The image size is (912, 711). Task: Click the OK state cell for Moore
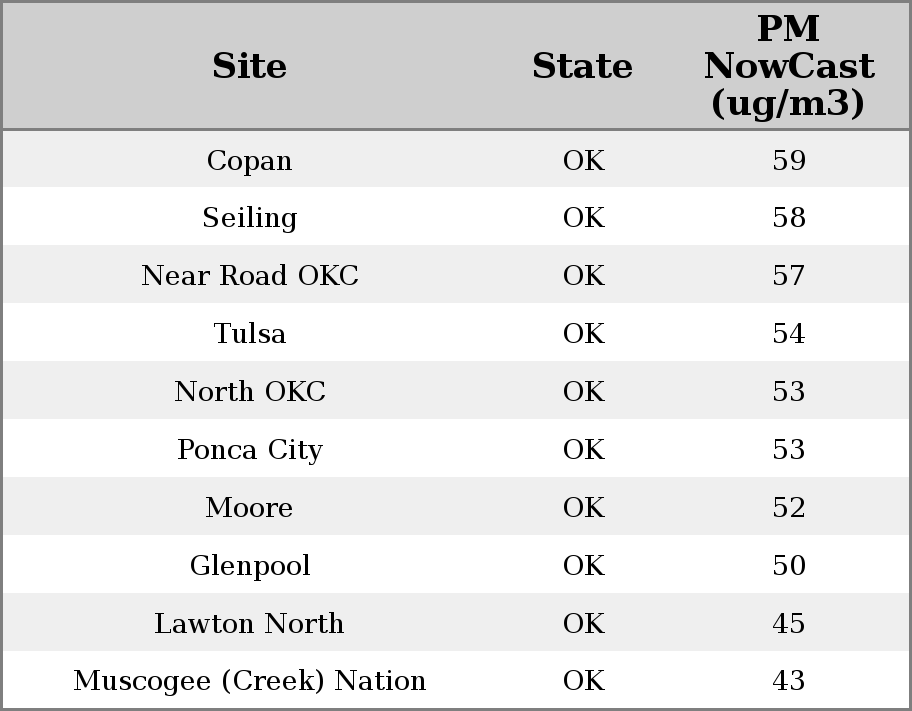click(x=583, y=508)
